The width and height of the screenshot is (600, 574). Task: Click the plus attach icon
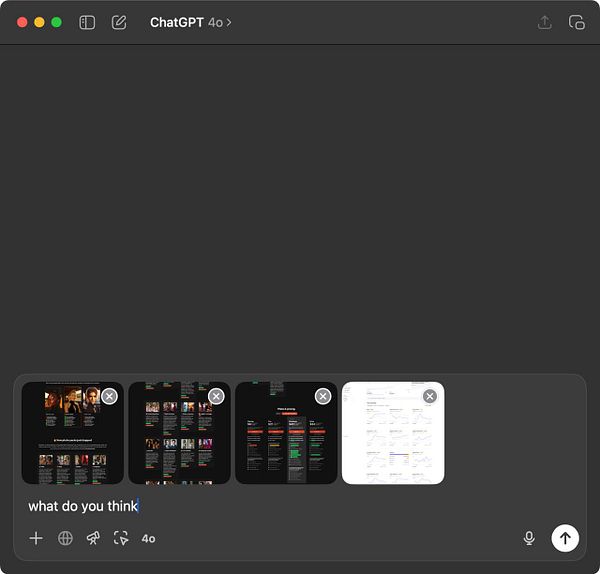(x=36, y=538)
